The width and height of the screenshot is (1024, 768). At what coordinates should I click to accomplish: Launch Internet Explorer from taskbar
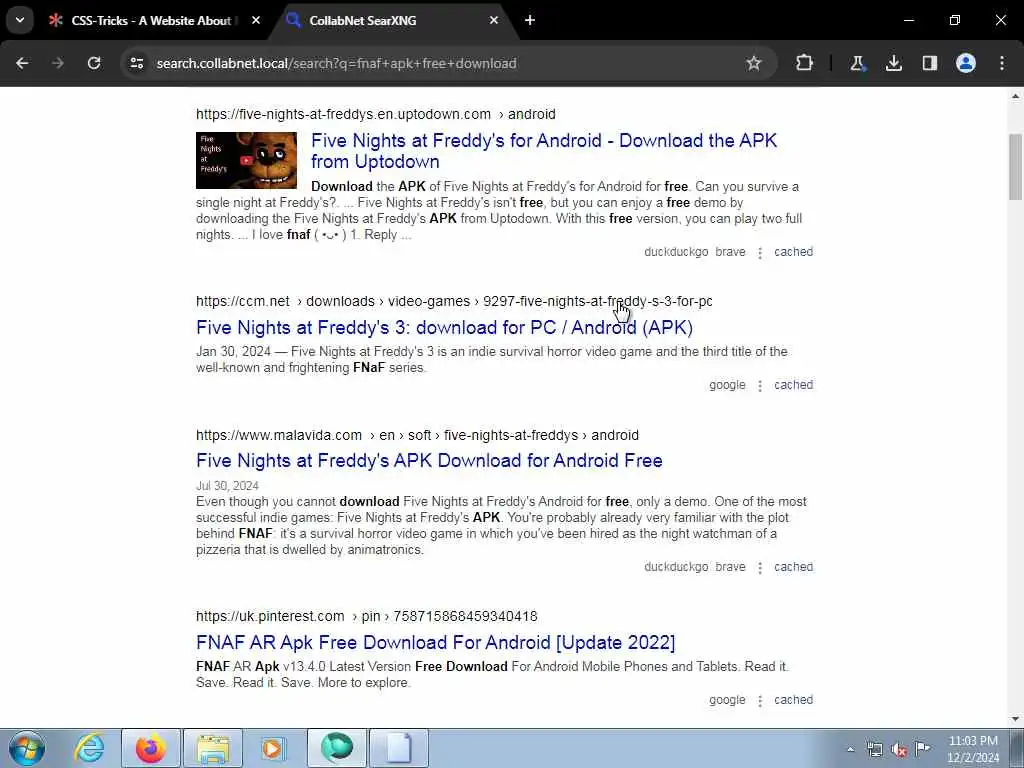pyautogui.click(x=89, y=748)
